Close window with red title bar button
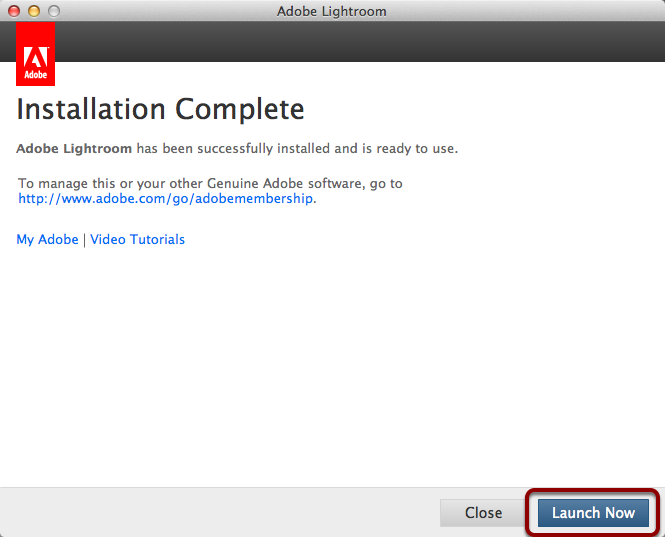This screenshot has height=537, width=665. click(x=14, y=11)
